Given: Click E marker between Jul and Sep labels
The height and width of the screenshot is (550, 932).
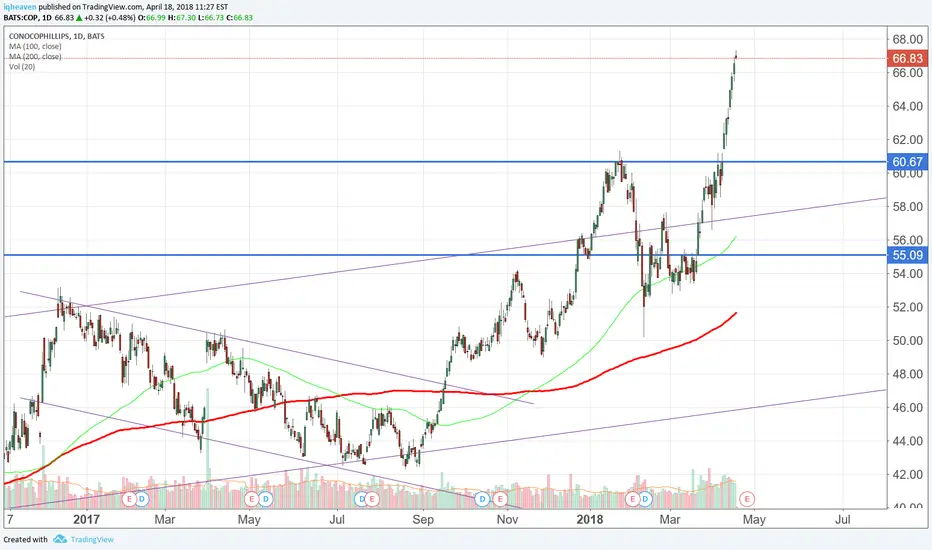Looking at the screenshot, I should pyautogui.click(x=372, y=499).
